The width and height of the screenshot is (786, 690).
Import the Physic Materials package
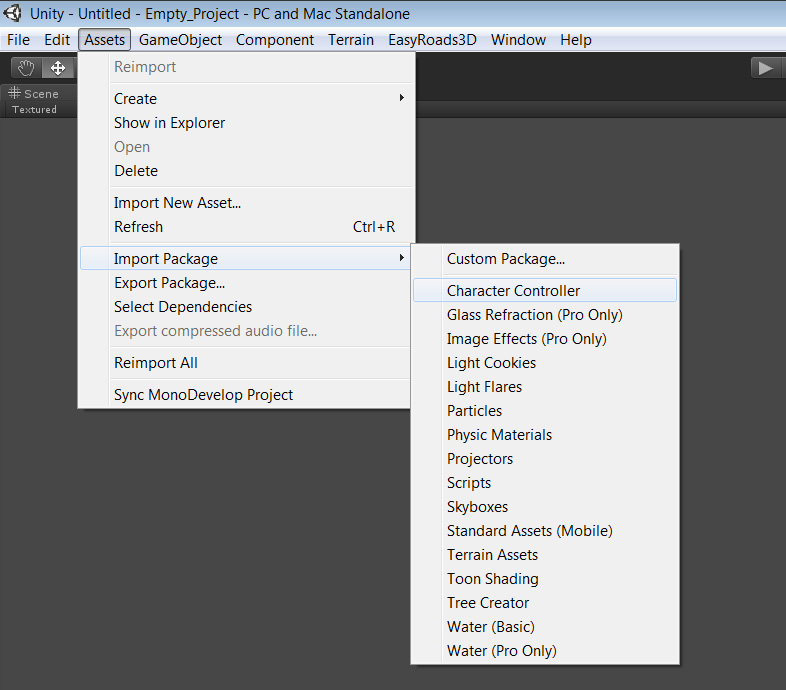(545, 435)
